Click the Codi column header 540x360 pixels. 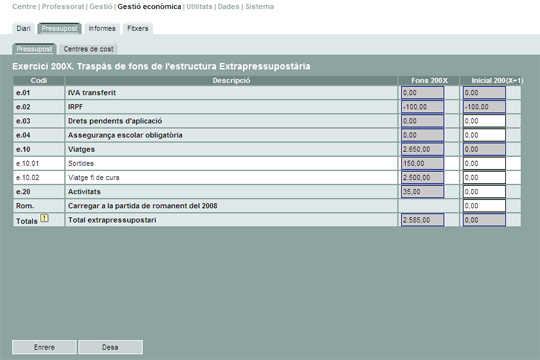[39, 81]
